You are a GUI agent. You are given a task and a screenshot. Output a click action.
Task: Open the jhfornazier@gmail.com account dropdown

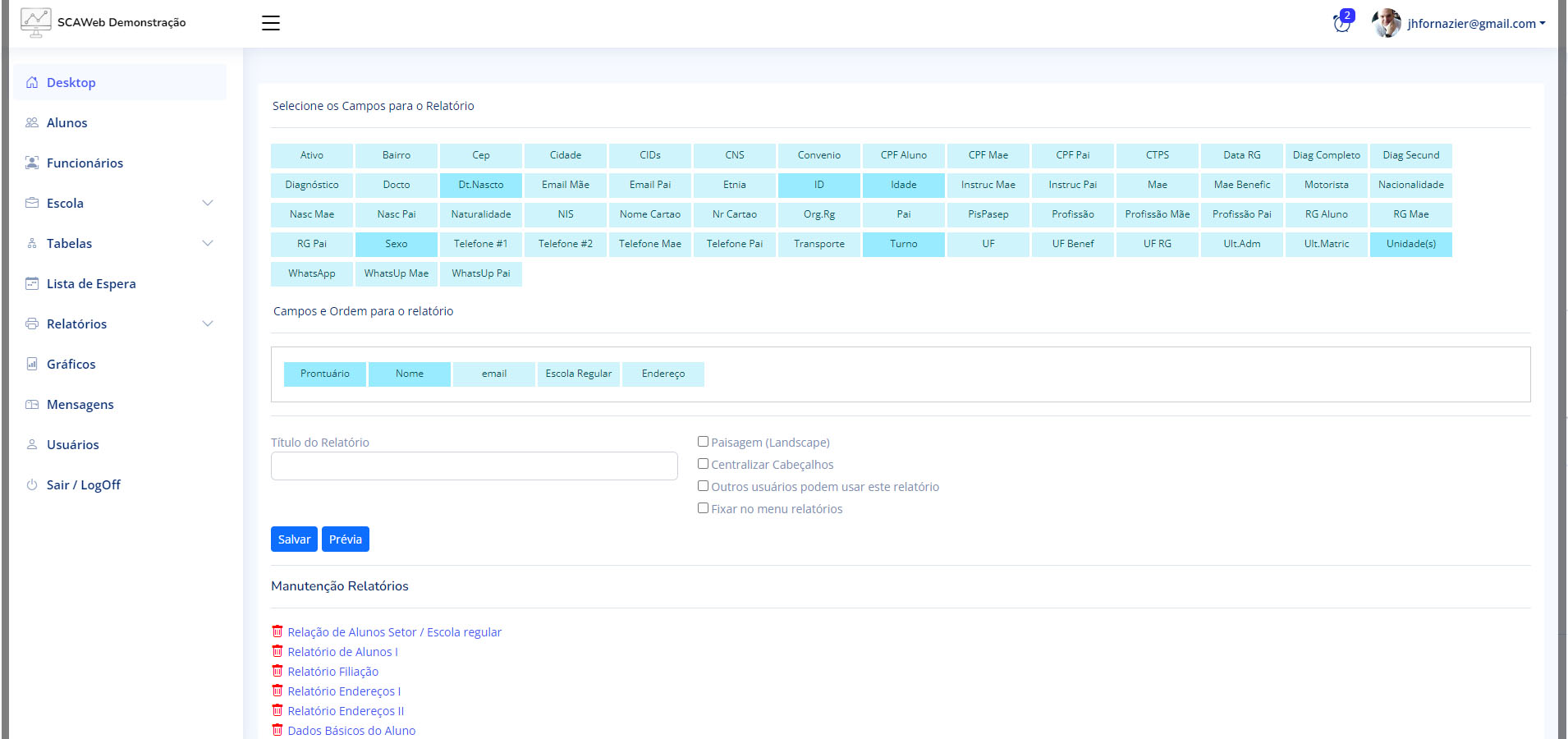click(x=1475, y=24)
